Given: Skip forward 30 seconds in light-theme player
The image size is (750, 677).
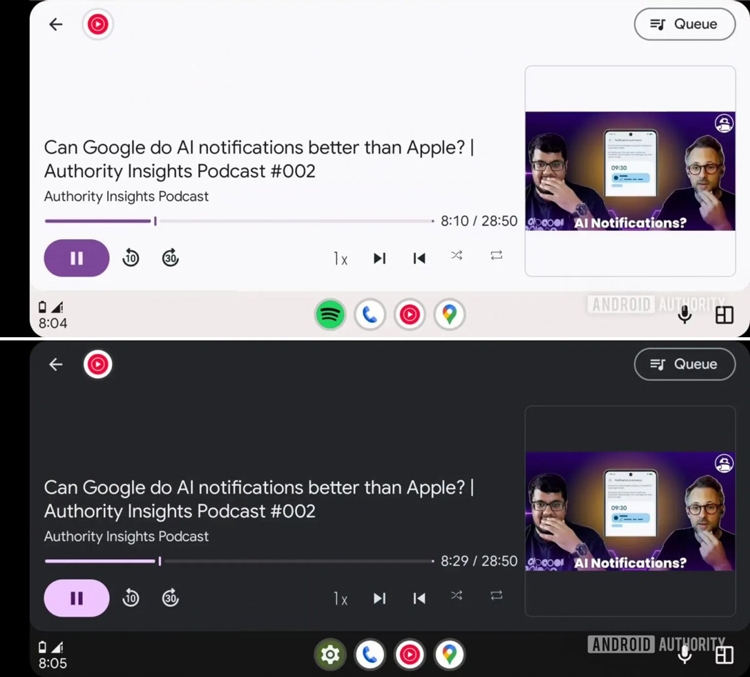Looking at the screenshot, I should (170, 258).
